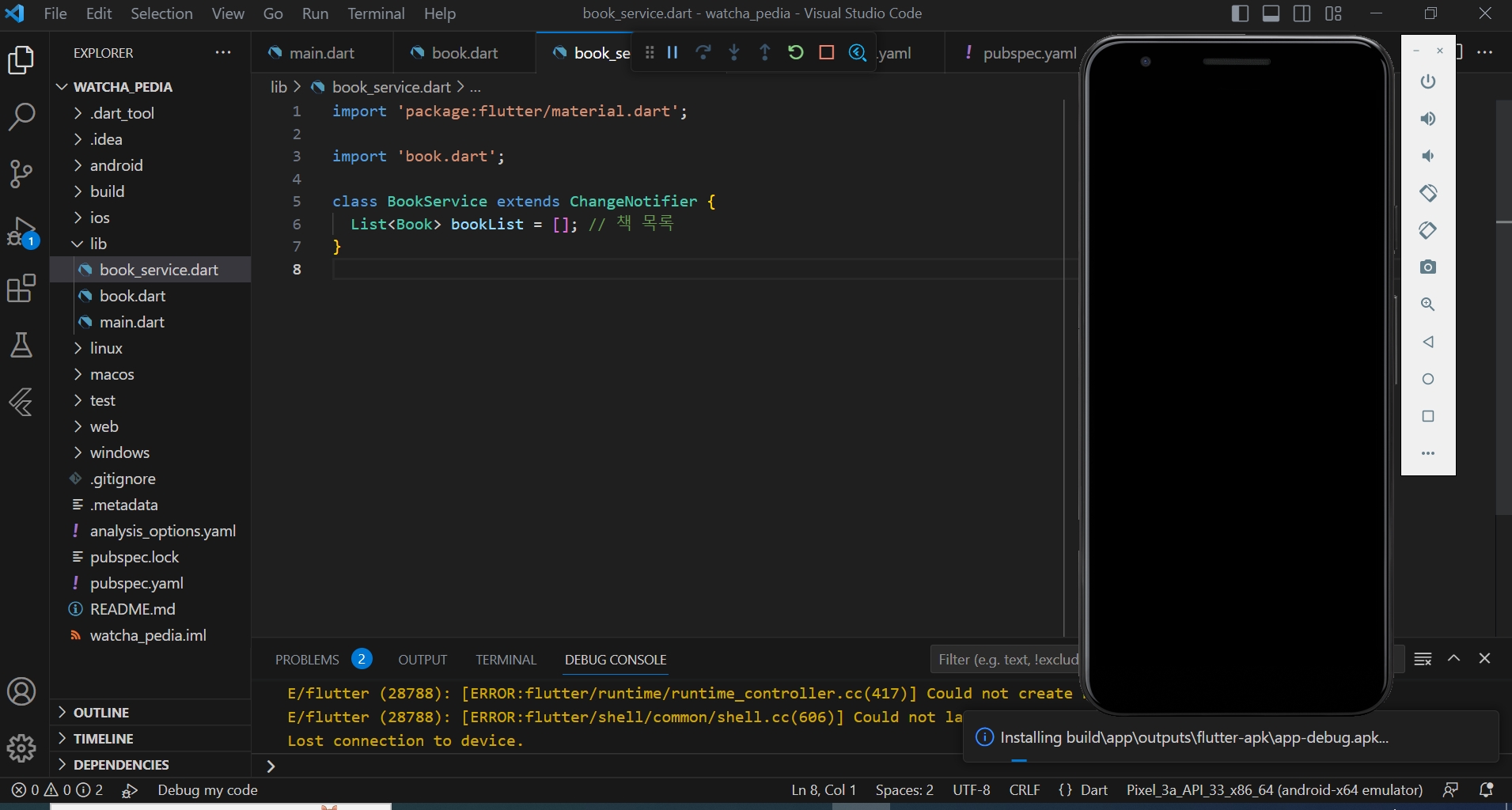
Task: Expand the DEPENDENCIES section
Action: (x=150, y=765)
